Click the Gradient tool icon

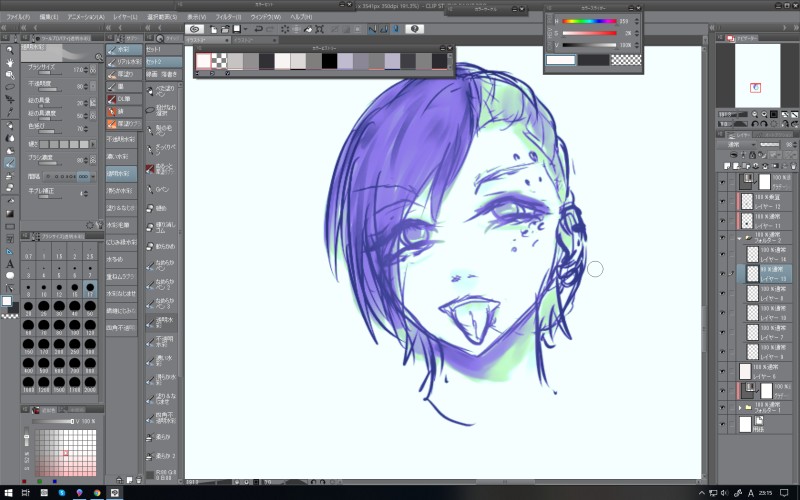(10, 213)
